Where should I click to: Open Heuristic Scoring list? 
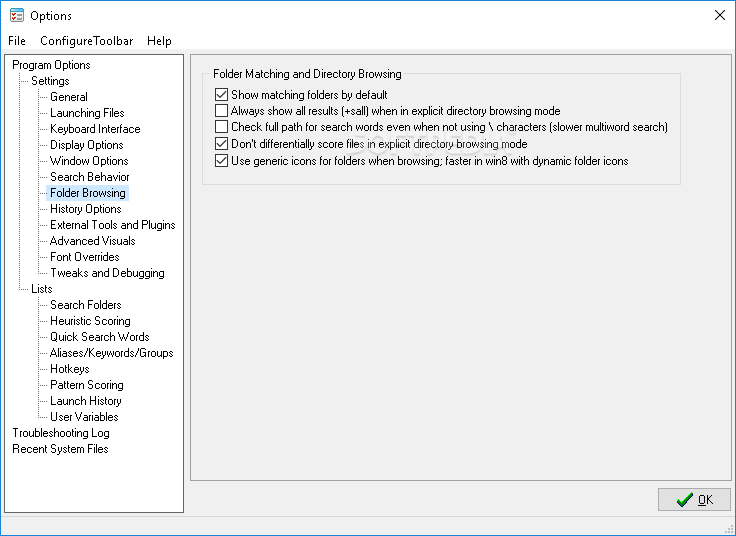pos(91,321)
